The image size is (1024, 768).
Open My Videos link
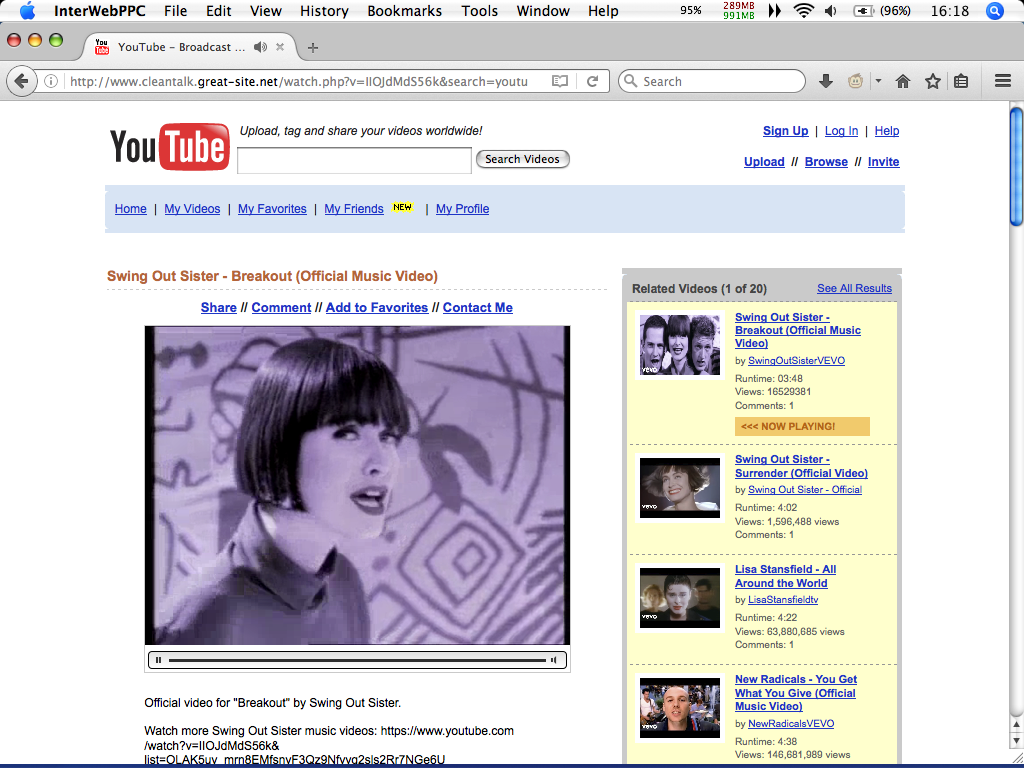click(x=192, y=208)
